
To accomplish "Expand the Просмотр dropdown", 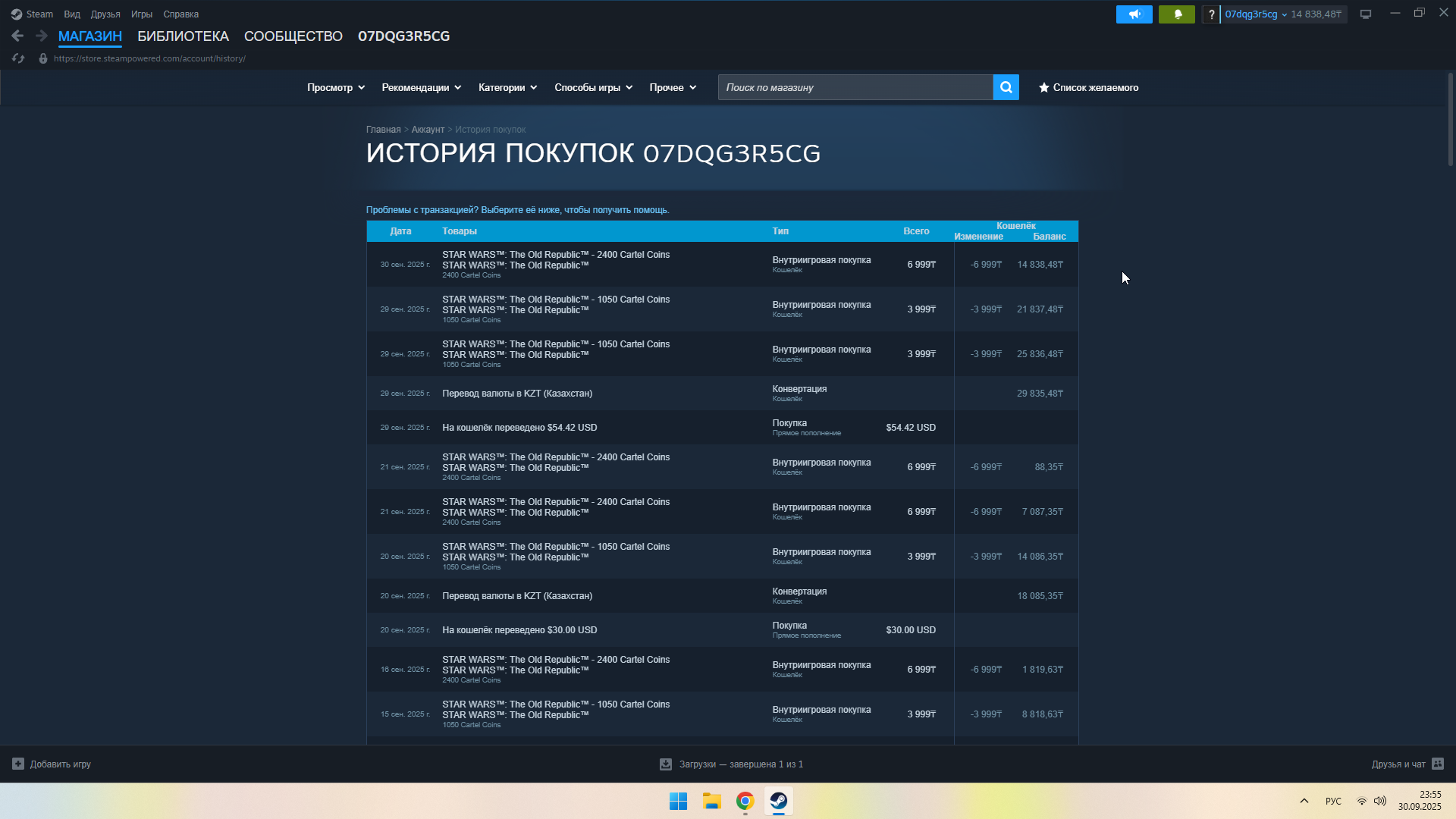I will click(x=336, y=88).
